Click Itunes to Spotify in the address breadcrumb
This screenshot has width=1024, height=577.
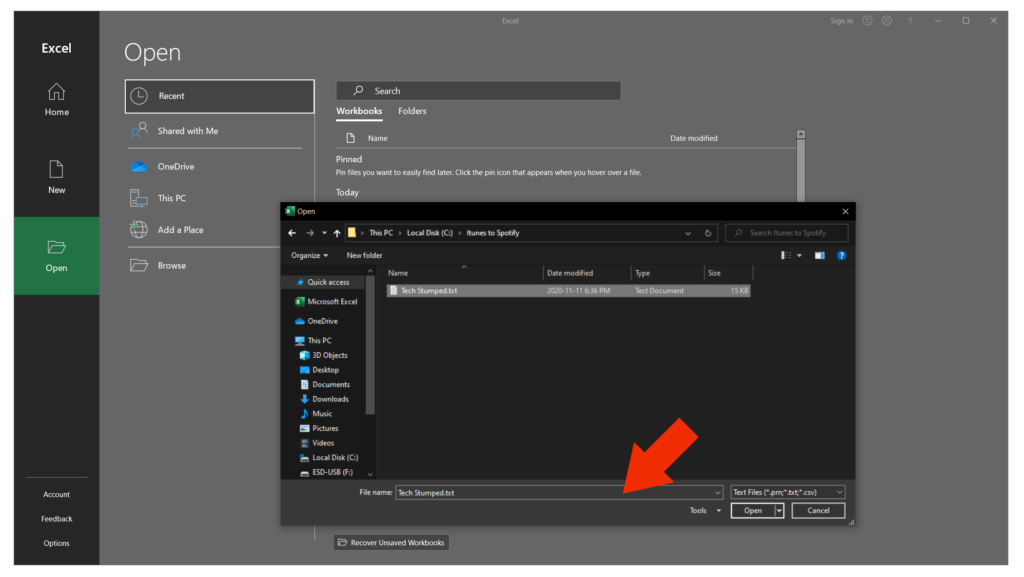coord(493,233)
